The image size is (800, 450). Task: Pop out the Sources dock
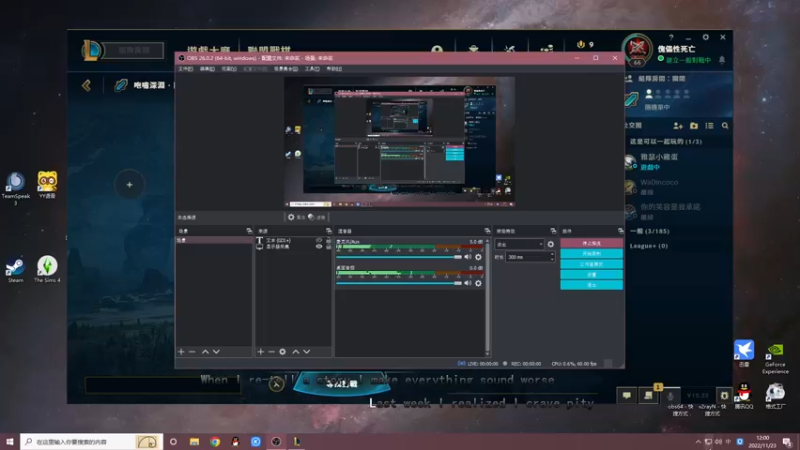click(329, 231)
